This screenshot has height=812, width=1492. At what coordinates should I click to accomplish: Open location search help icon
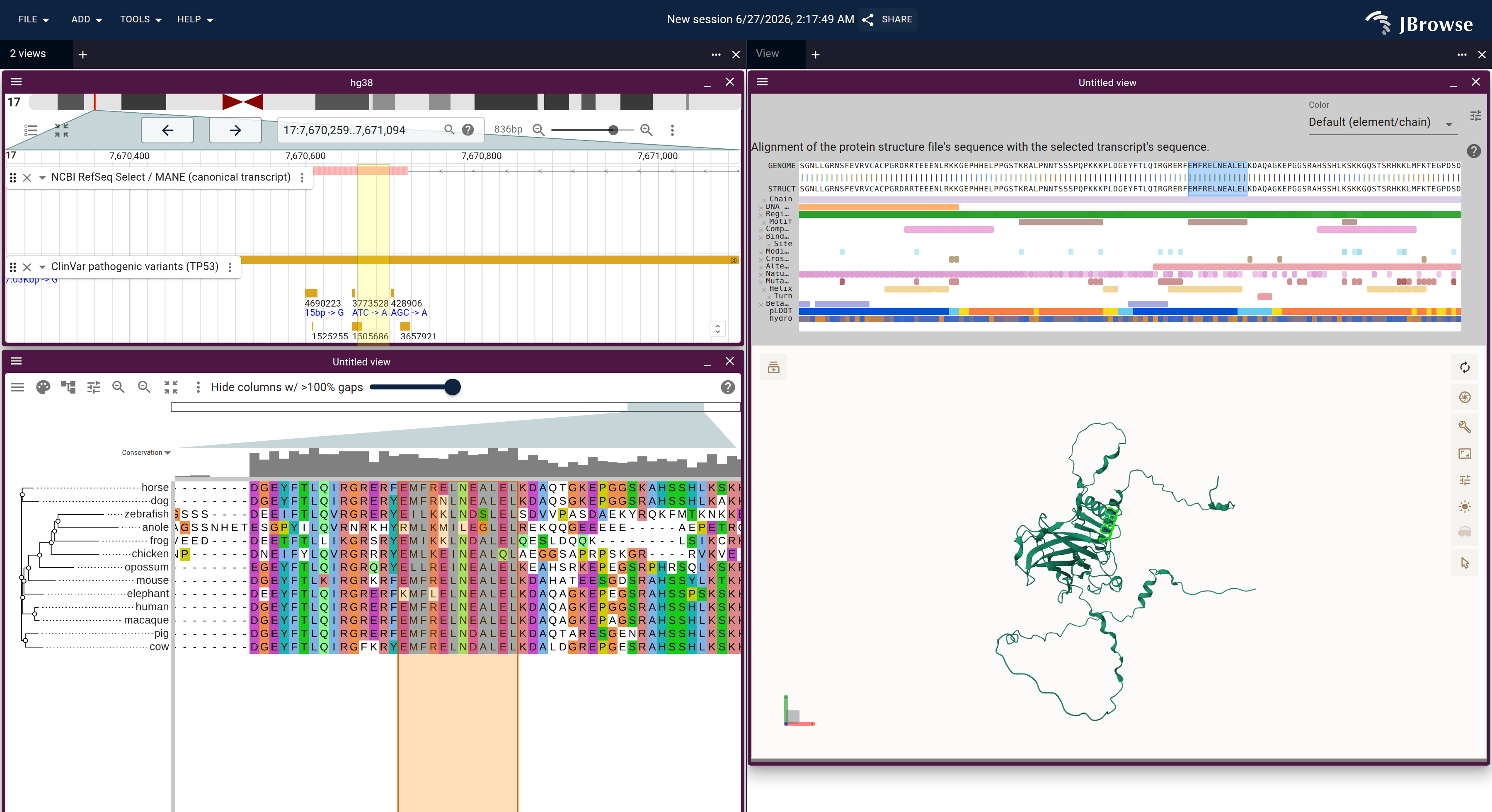pos(468,130)
